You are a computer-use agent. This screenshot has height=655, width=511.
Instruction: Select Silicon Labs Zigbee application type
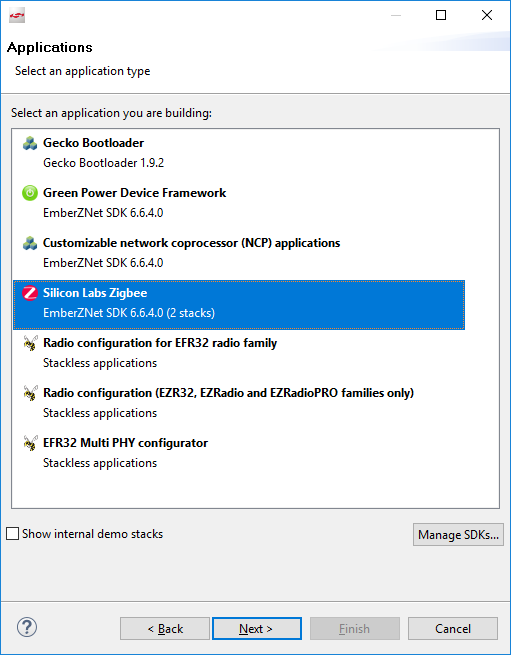pyautogui.click(x=239, y=305)
